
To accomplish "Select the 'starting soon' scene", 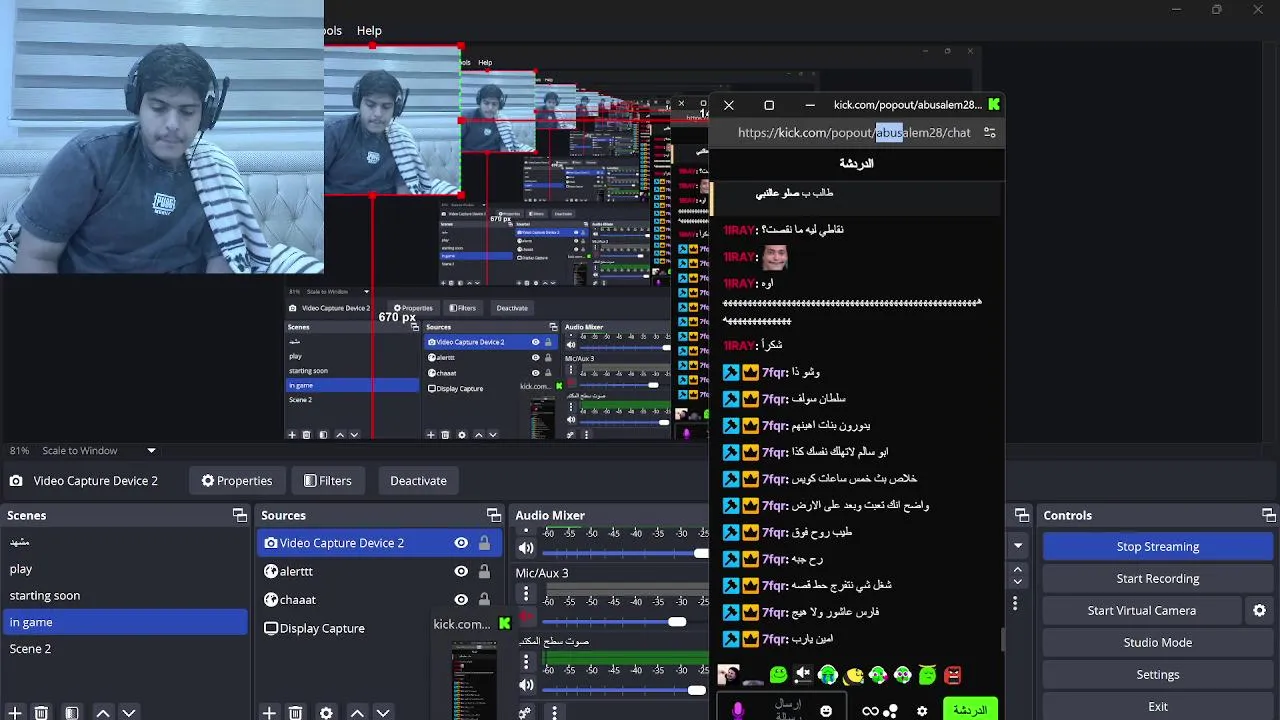I will coord(124,595).
